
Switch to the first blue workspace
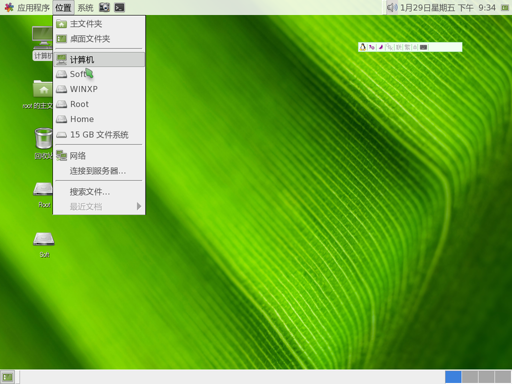(453, 377)
